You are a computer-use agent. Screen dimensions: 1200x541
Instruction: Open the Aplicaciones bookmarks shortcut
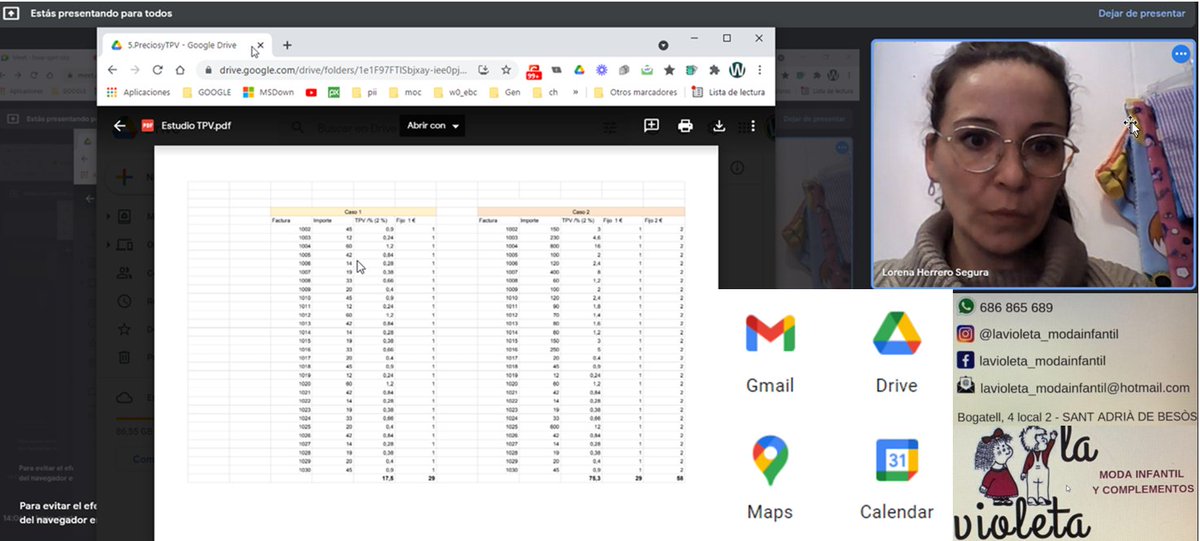tap(139, 92)
